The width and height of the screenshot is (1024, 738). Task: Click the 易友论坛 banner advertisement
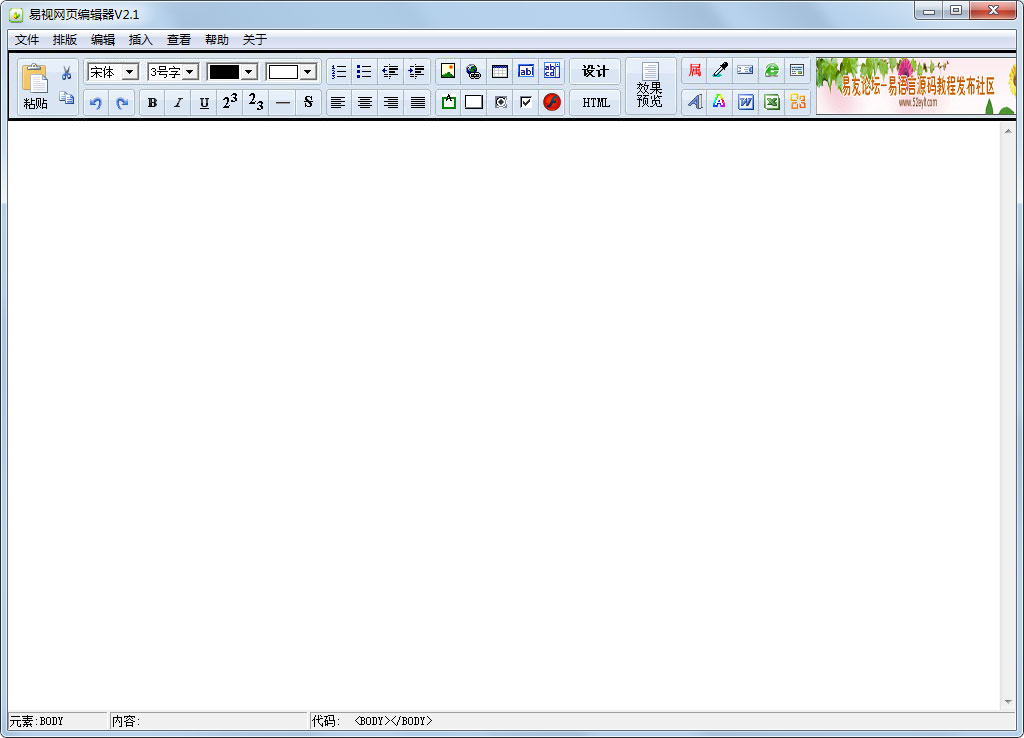(x=916, y=86)
